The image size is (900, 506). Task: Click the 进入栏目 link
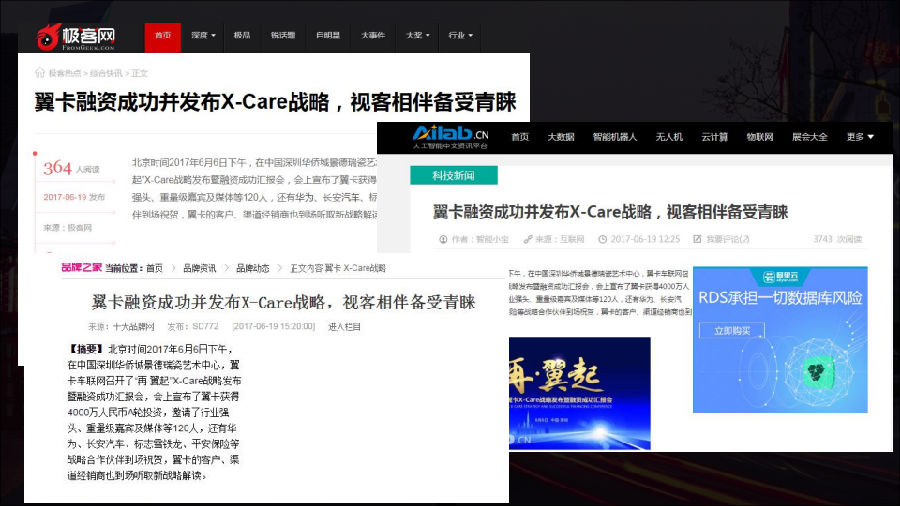click(x=344, y=327)
